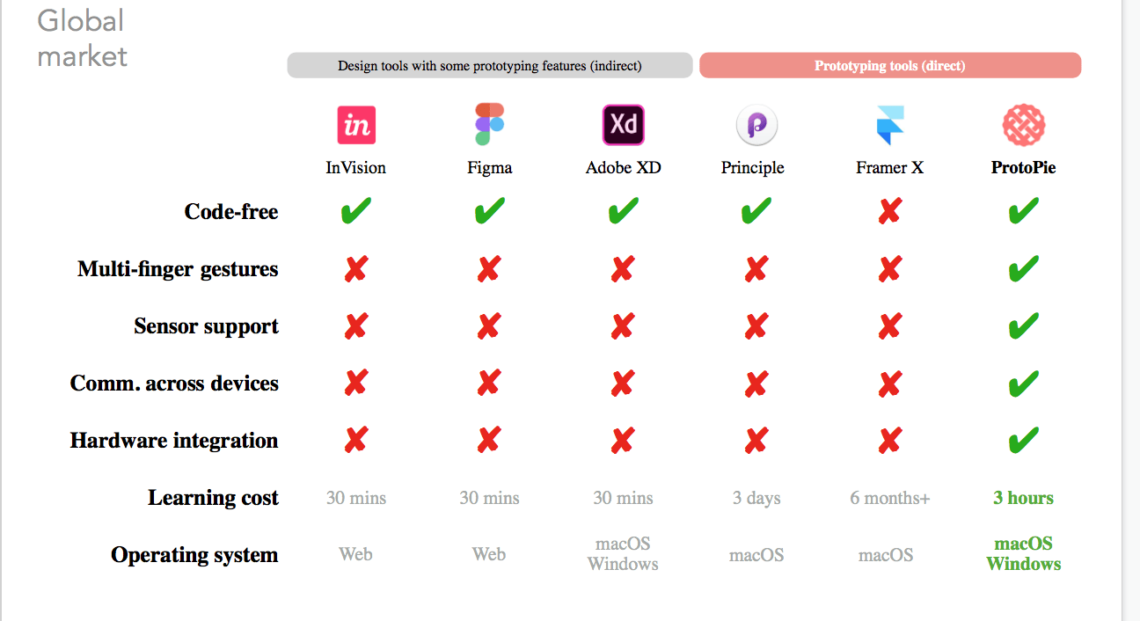Click the Figma logo icon
Screen dimensions: 1140x621
click(490, 125)
